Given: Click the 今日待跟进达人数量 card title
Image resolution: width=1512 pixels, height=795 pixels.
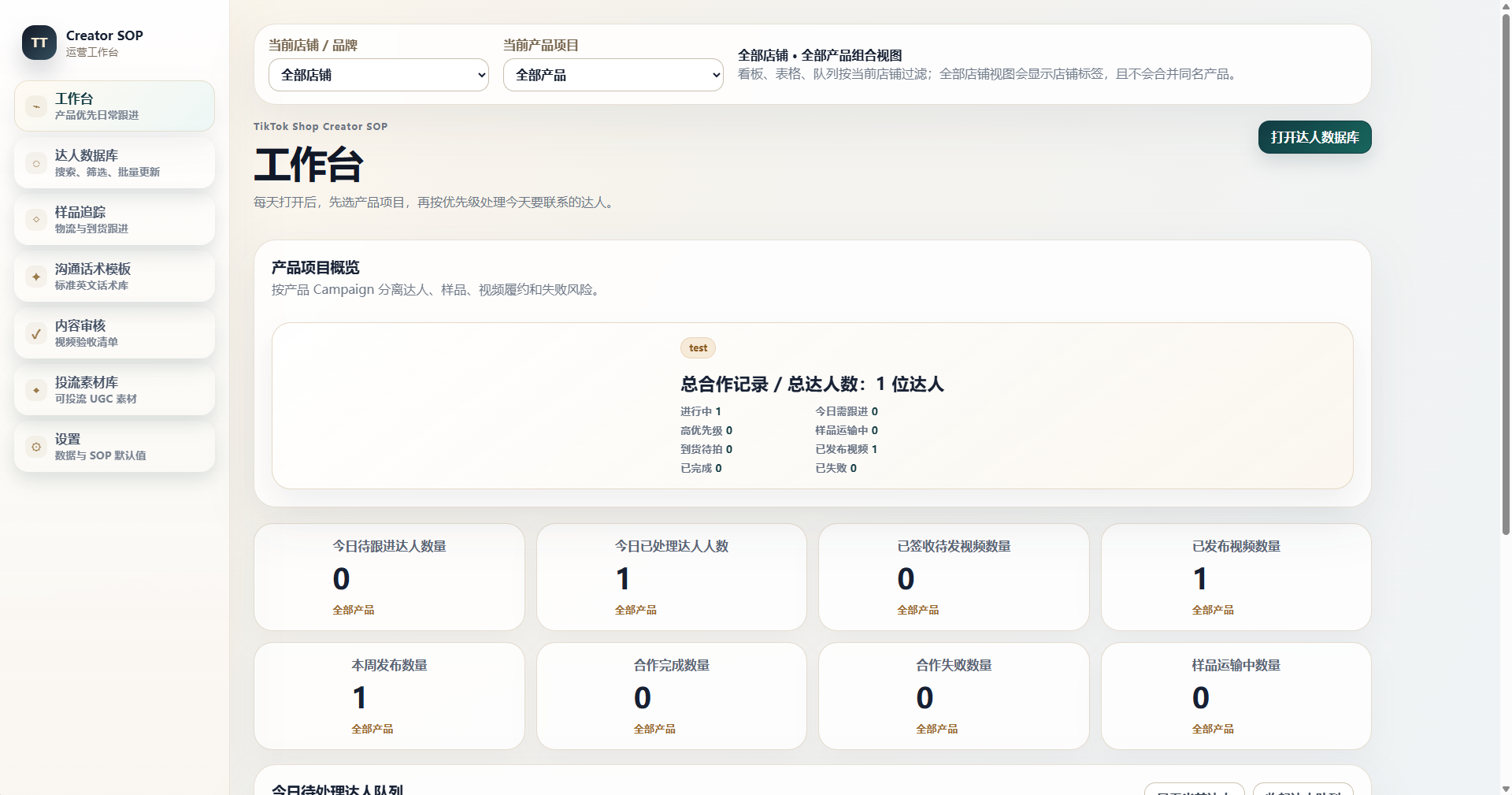Looking at the screenshot, I should pyautogui.click(x=389, y=546).
